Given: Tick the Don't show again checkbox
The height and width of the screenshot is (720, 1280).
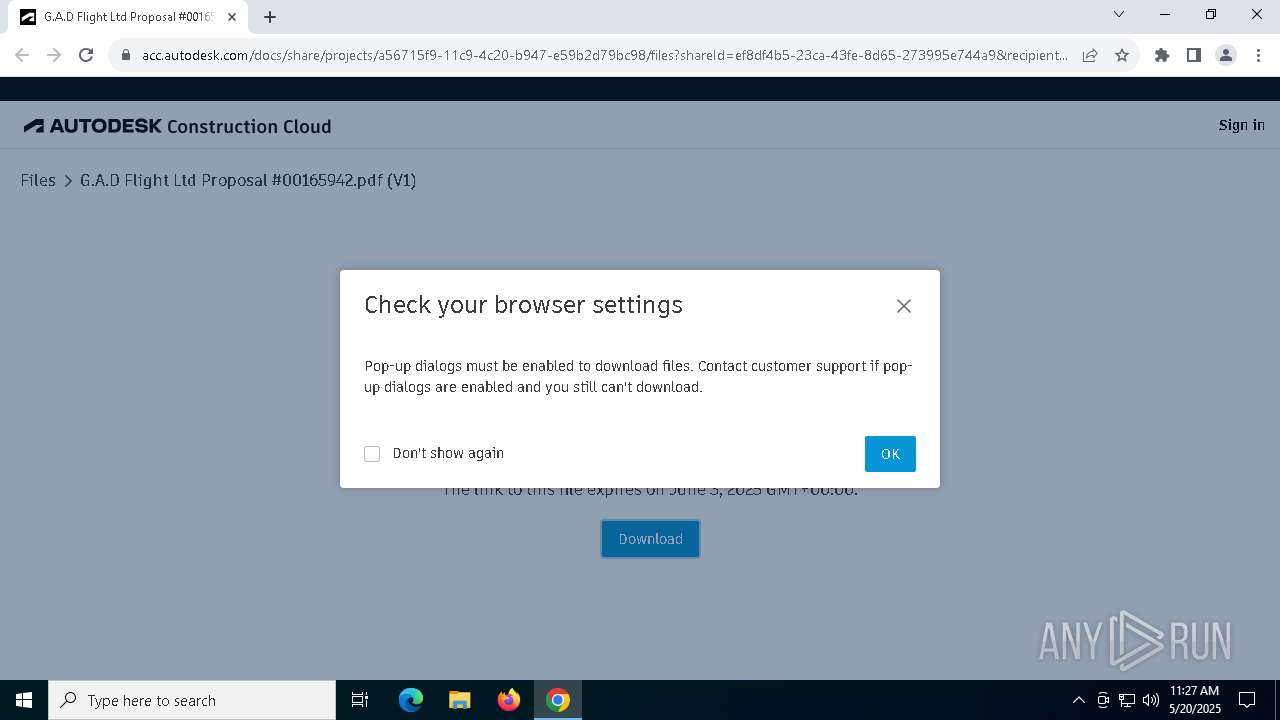Looking at the screenshot, I should point(372,454).
